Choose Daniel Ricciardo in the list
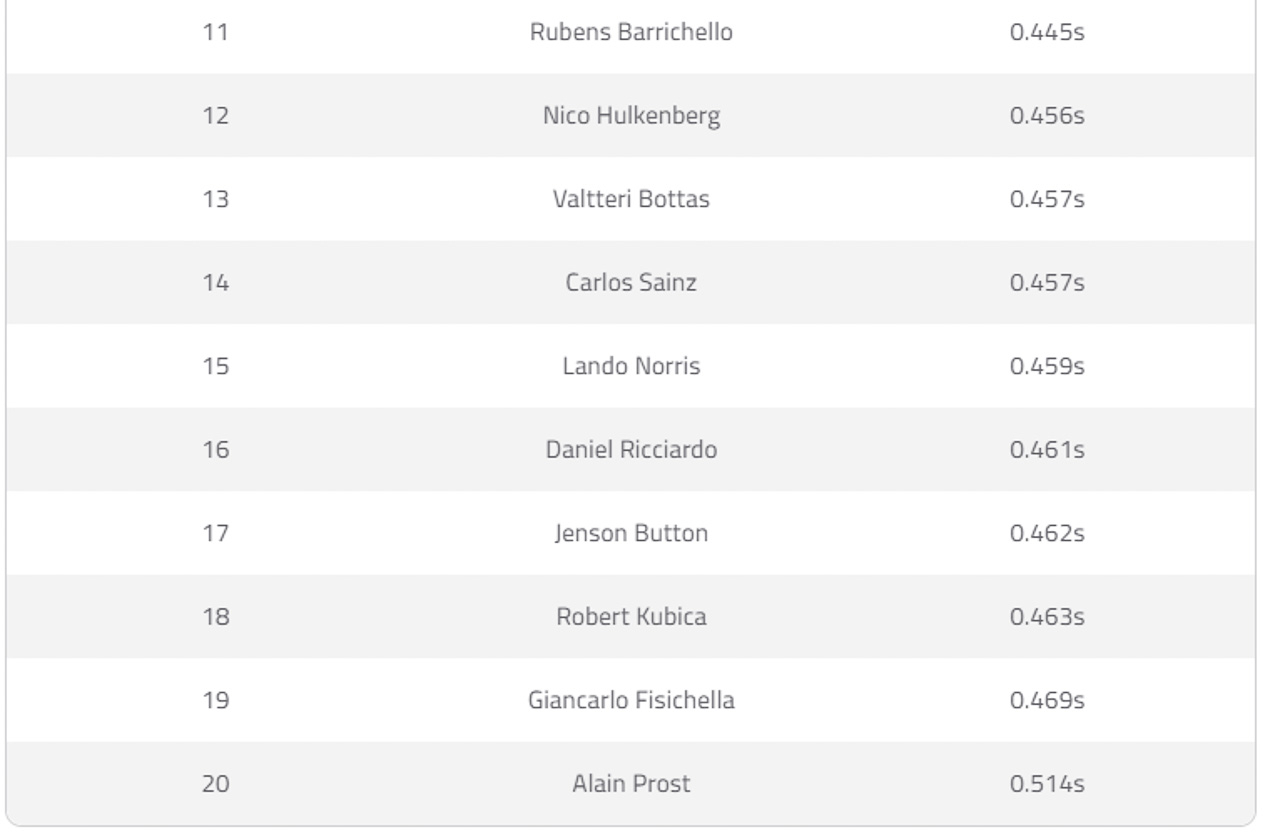The width and height of the screenshot is (1280, 837). (x=631, y=450)
